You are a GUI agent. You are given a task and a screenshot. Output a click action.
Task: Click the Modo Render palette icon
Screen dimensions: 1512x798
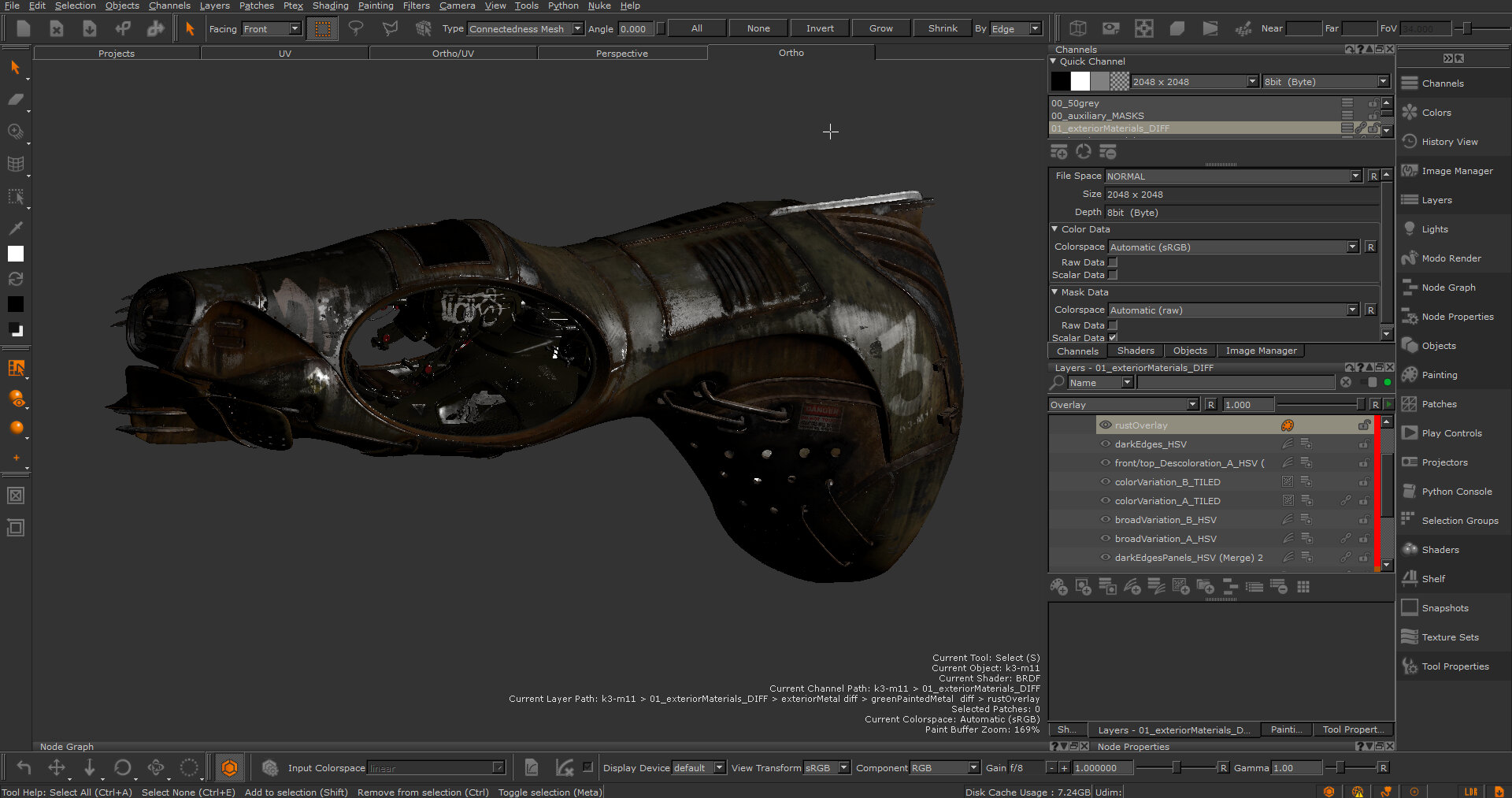click(1410, 258)
